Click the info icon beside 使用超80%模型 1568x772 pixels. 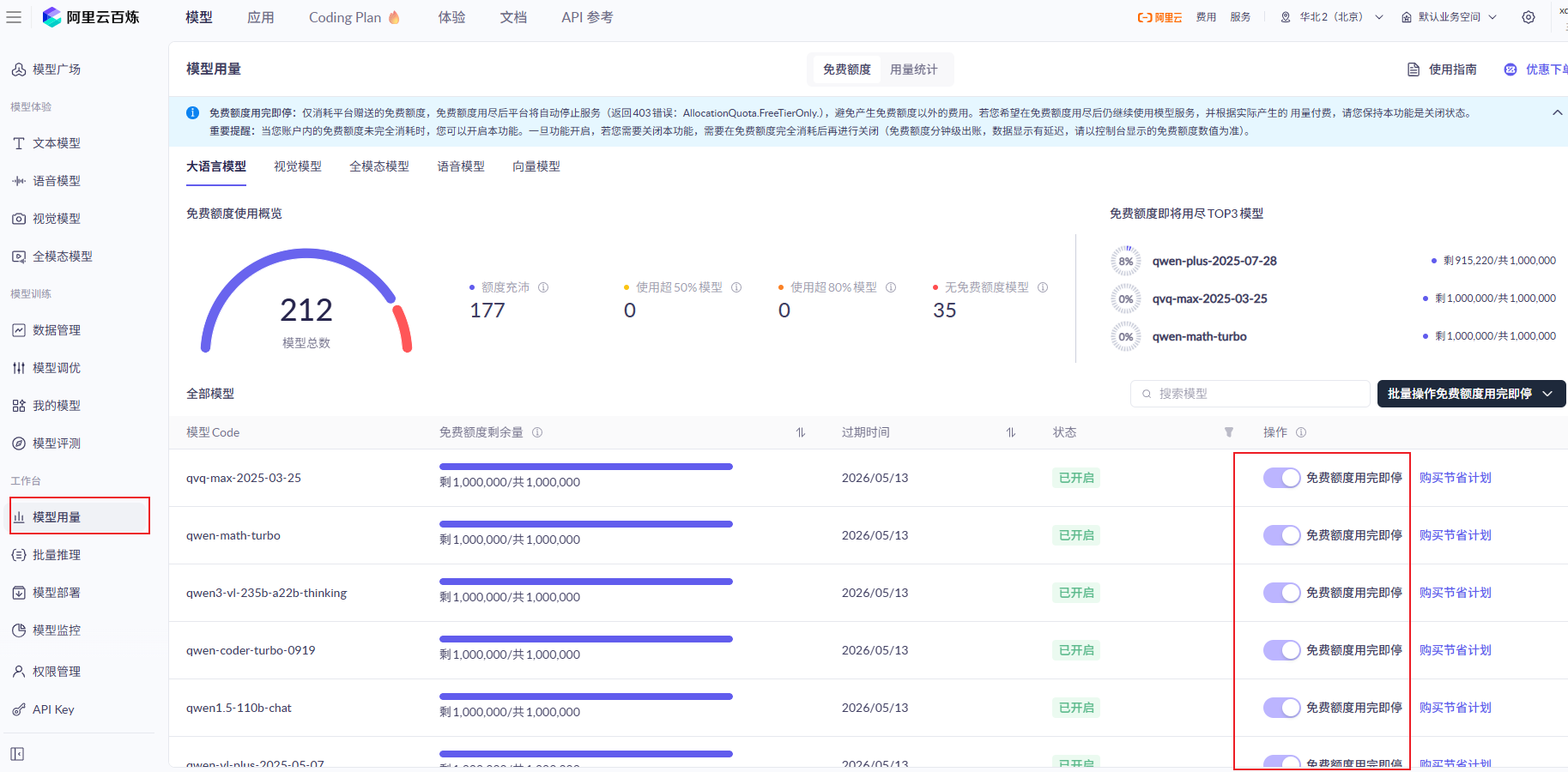tap(891, 287)
